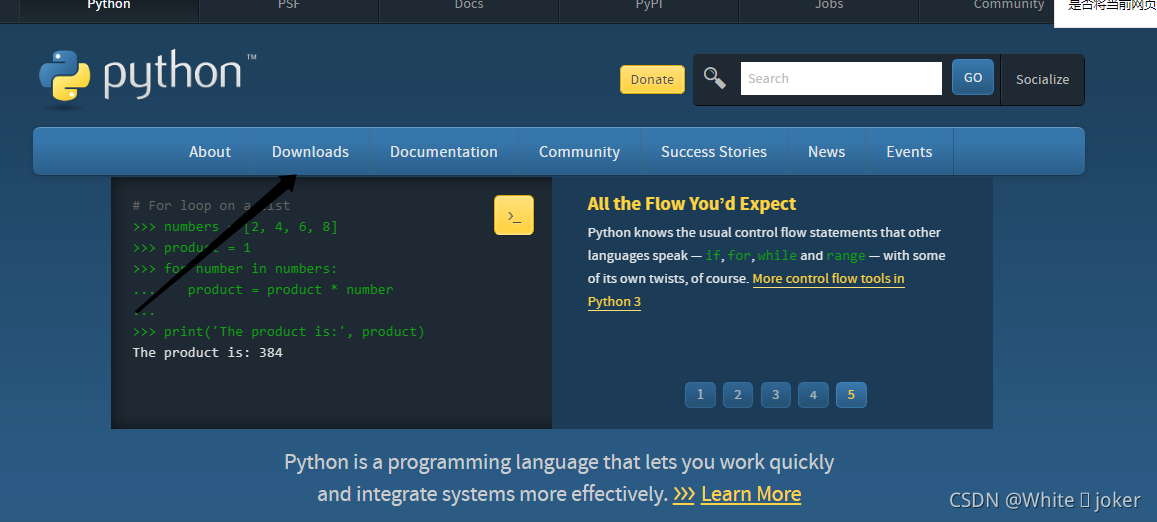Screen dimensions: 1157x522
Task: Click the 'product = product * number' line
Action: (x=263, y=289)
